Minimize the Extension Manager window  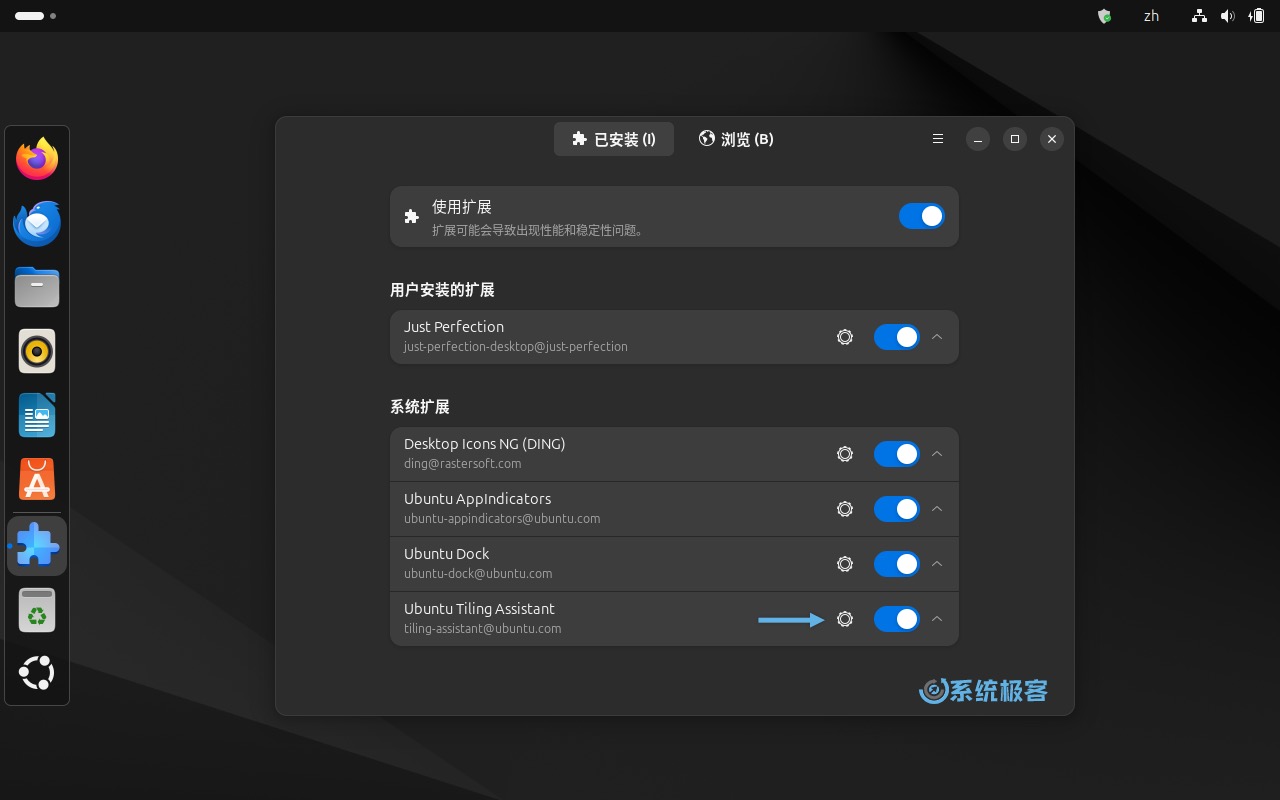pos(978,139)
